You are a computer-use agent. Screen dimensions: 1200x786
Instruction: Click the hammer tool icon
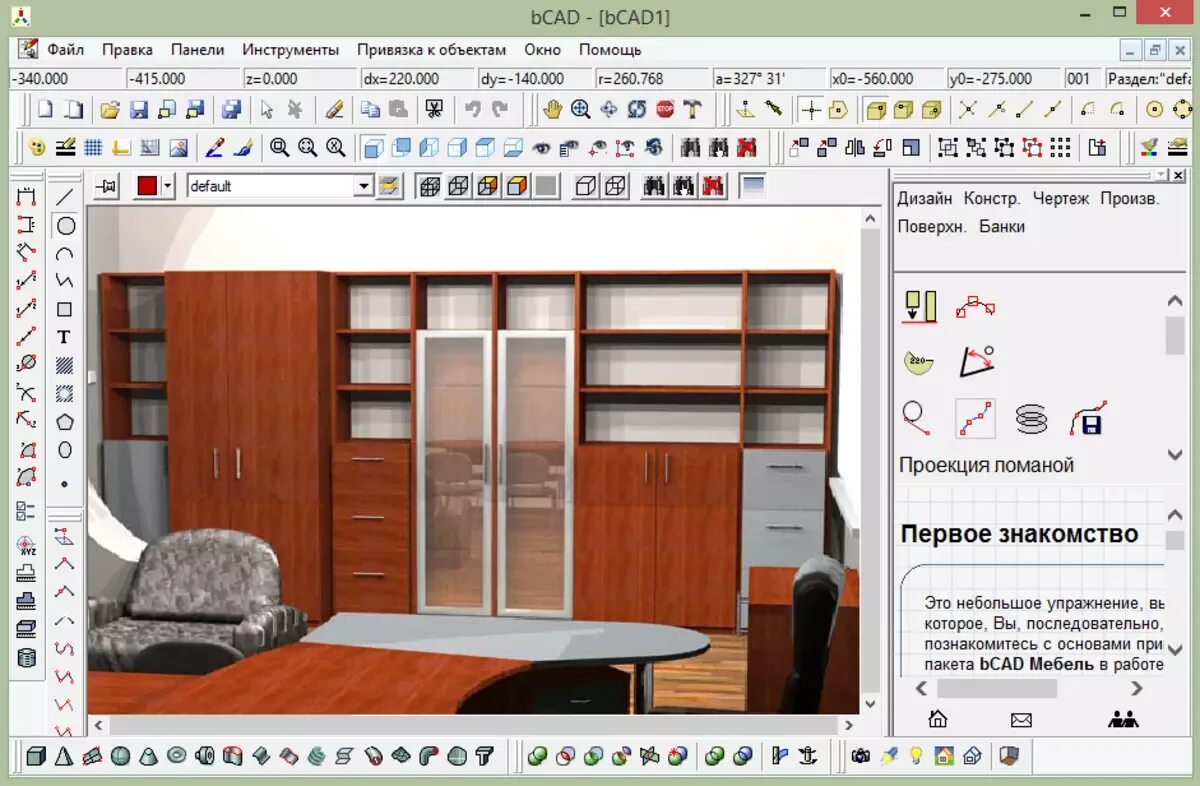pyautogui.click(x=693, y=110)
